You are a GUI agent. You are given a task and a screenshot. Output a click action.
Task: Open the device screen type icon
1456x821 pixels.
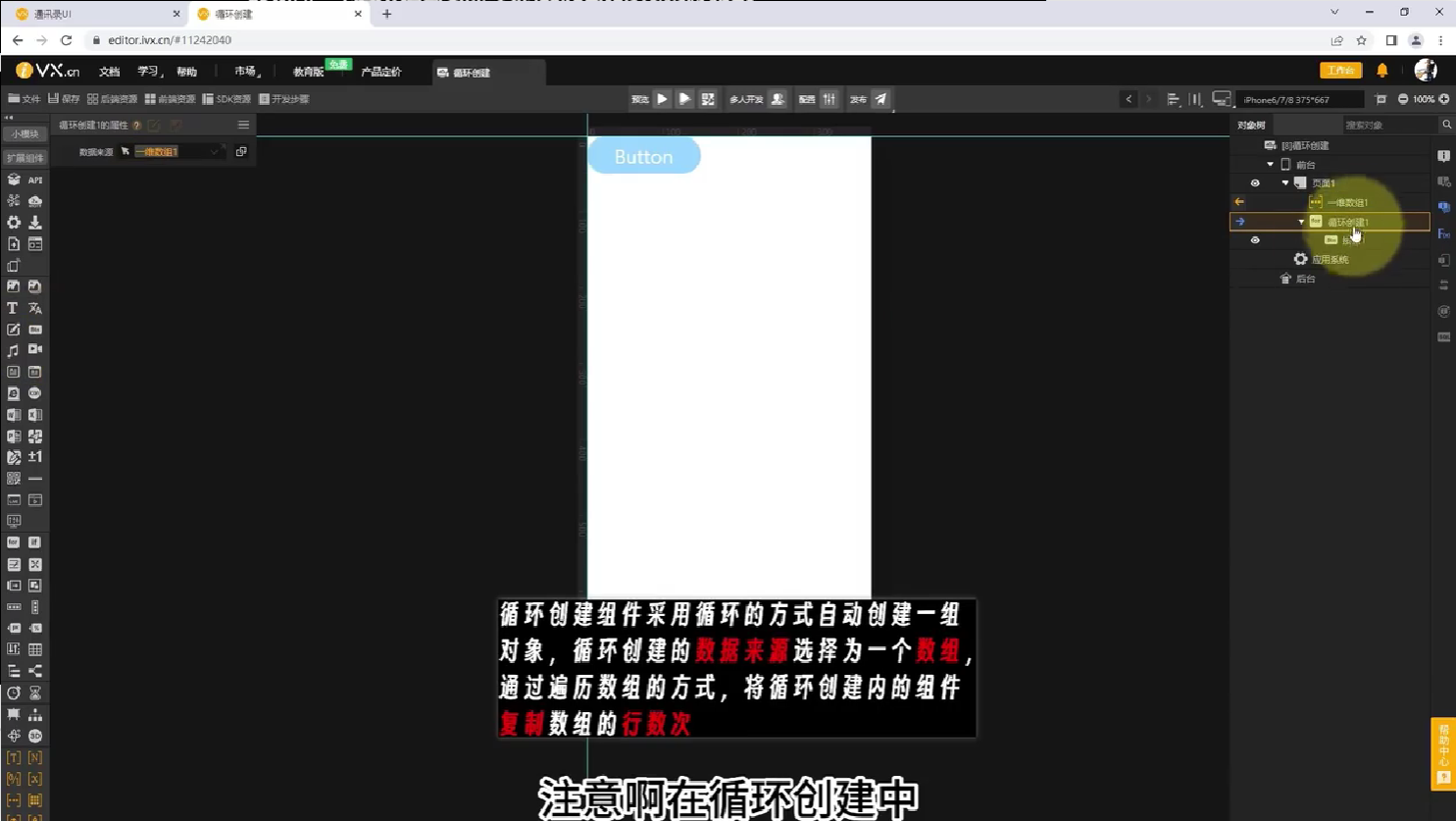point(1222,99)
